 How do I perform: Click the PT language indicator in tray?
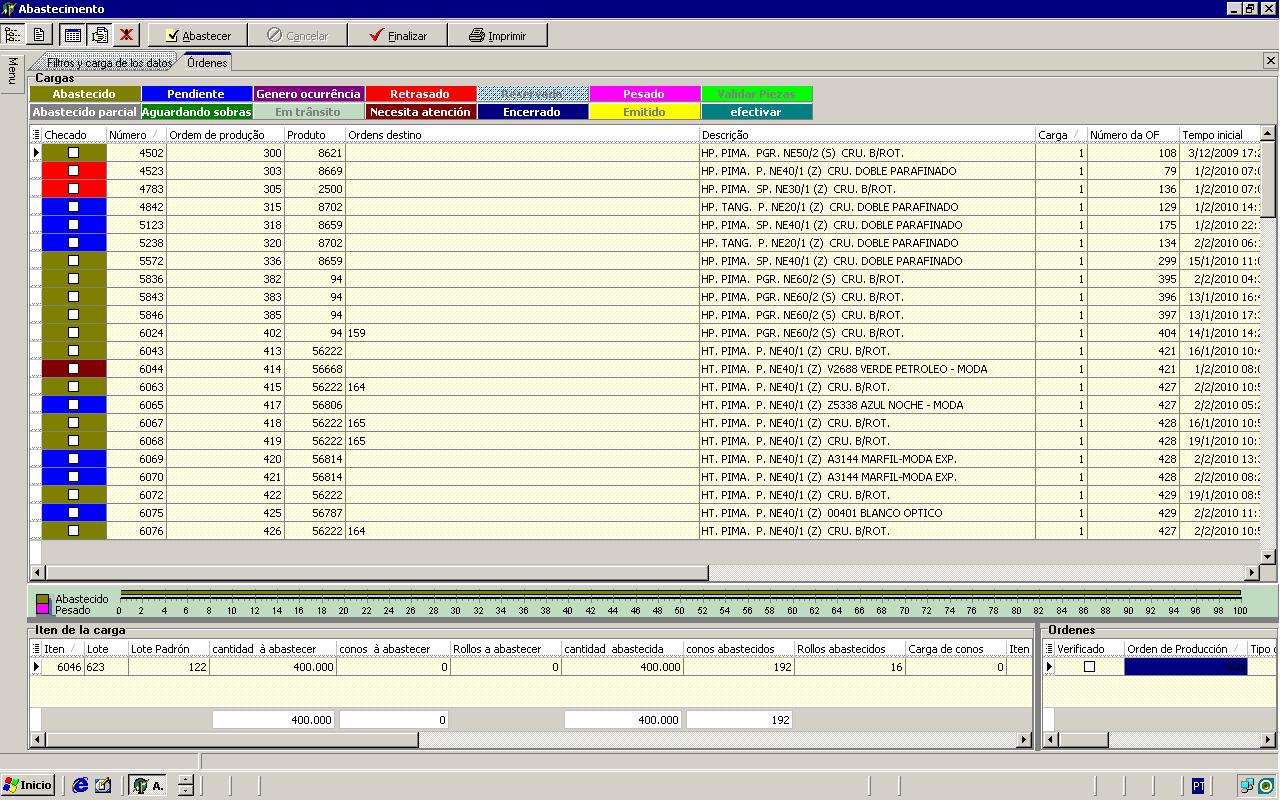pyautogui.click(x=1198, y=786)
